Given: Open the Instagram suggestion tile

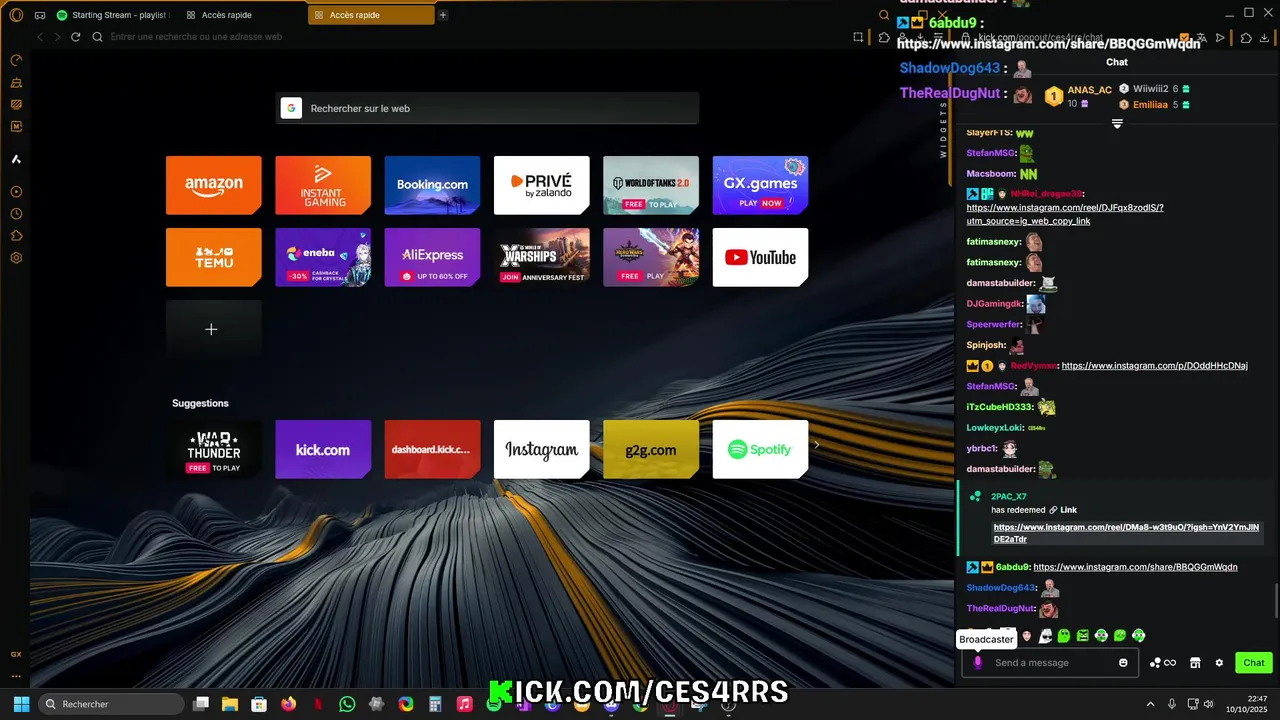Looking at the screenshot, I should [x=541, y=449].
